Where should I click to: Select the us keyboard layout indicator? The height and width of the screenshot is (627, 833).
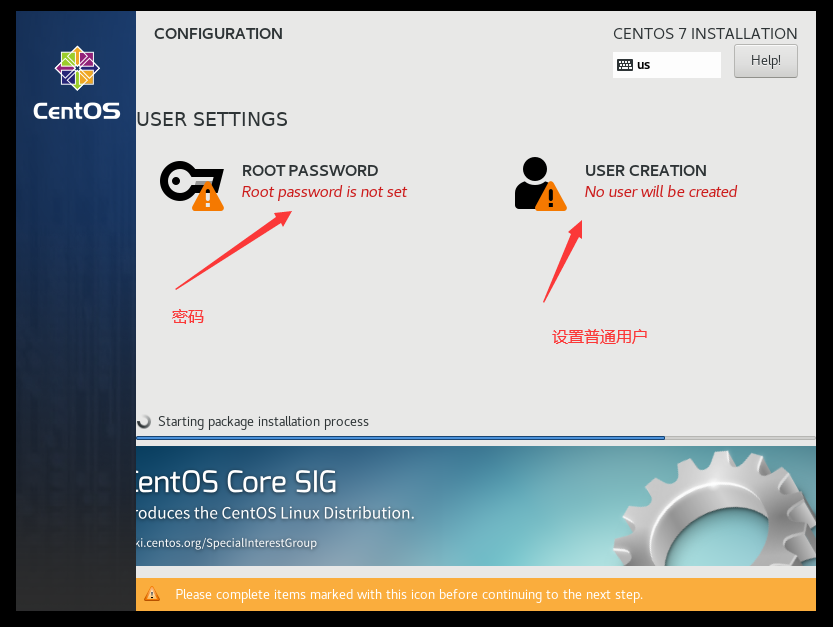click(667, 65)
